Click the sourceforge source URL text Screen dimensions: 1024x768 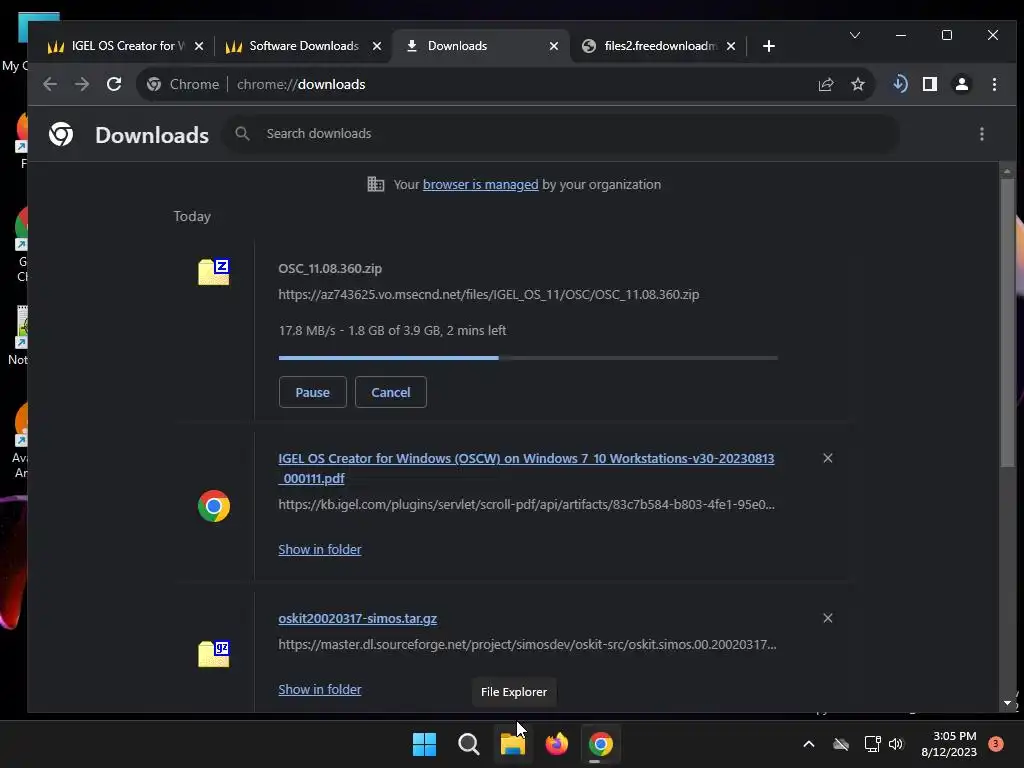(527, 645)
